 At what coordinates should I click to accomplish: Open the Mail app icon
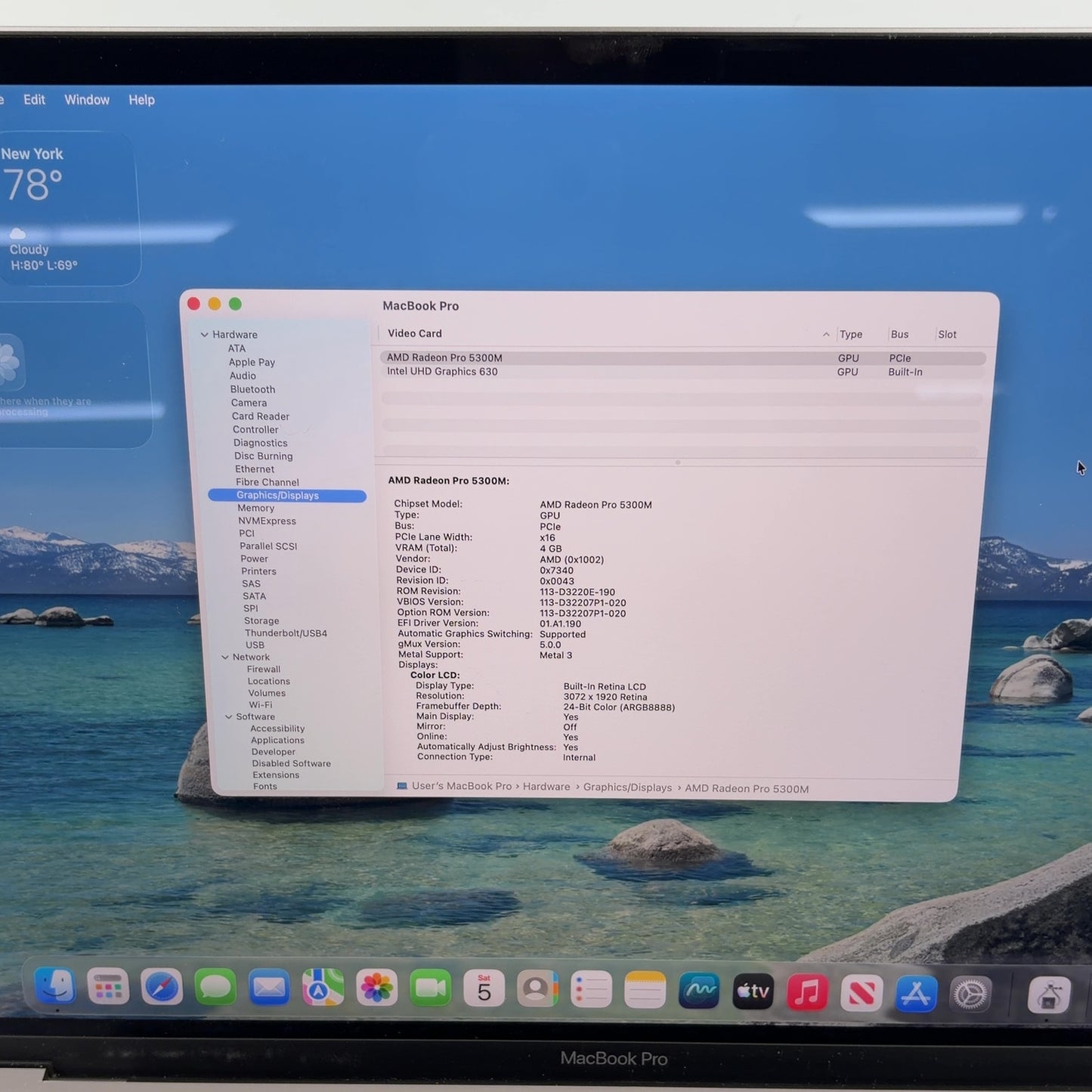click(x=269, y=988)
